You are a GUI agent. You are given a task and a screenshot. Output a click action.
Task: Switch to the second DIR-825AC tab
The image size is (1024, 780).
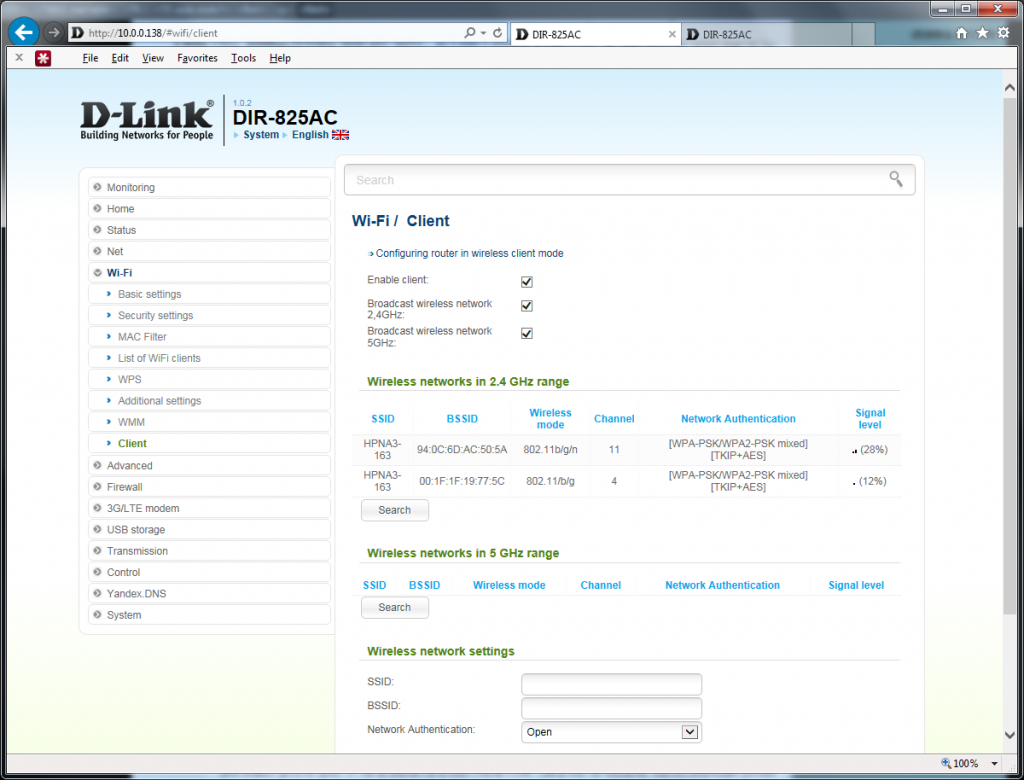(x=760, y=34)
